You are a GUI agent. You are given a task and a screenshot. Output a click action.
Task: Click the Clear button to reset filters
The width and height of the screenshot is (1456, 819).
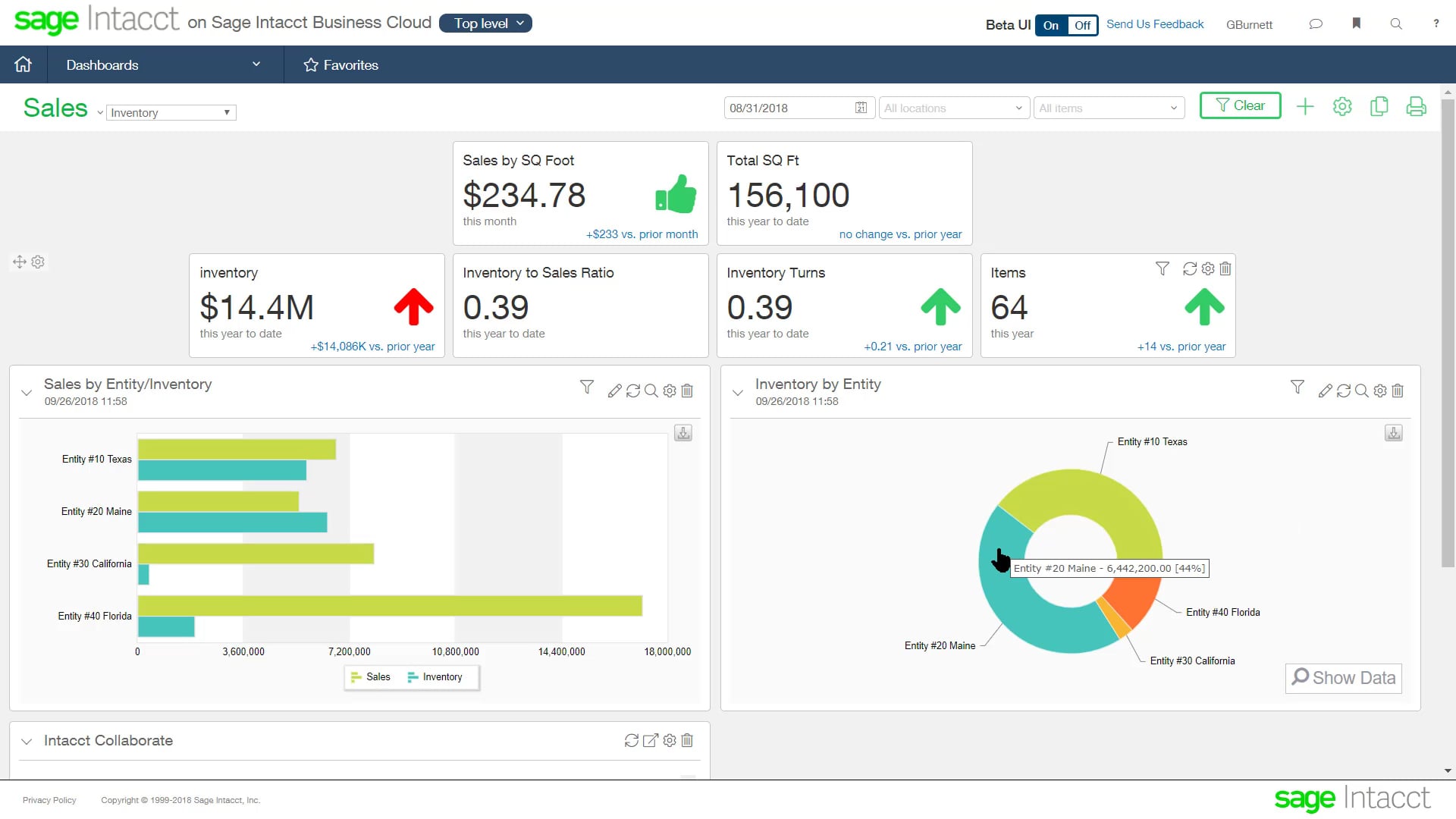(1239, 105)
